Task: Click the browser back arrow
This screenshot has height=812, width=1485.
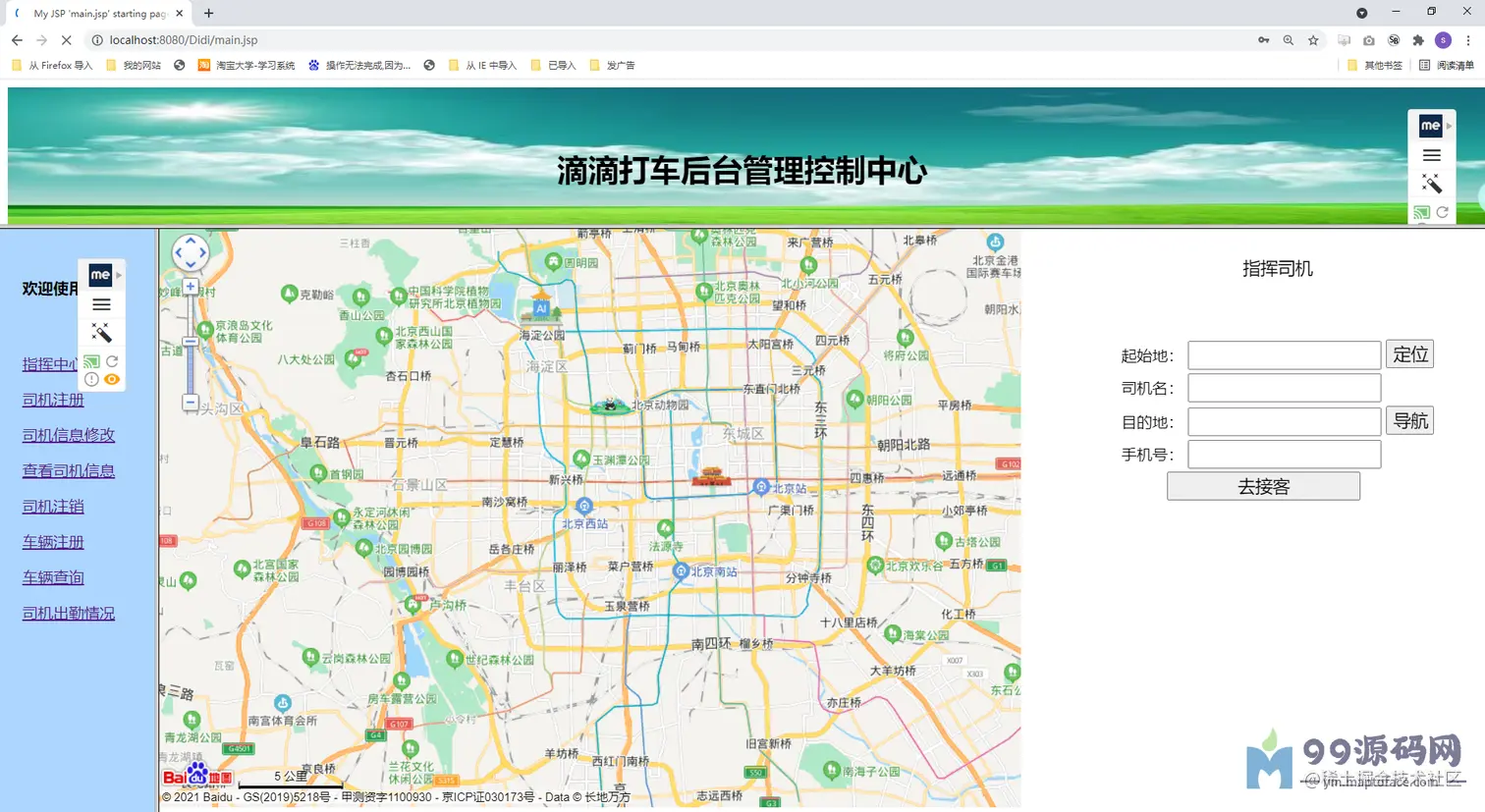Action: (17, 40)
